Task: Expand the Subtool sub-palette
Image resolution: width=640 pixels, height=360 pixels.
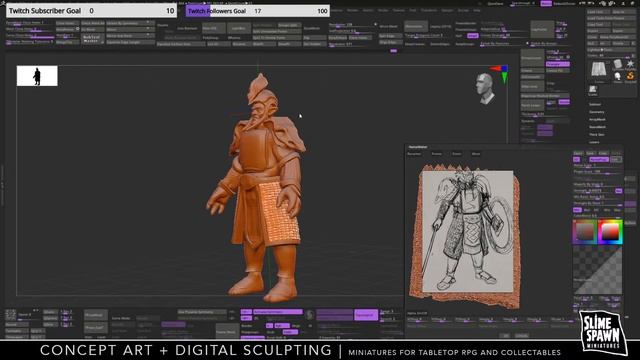Action: tap(595, 104)
